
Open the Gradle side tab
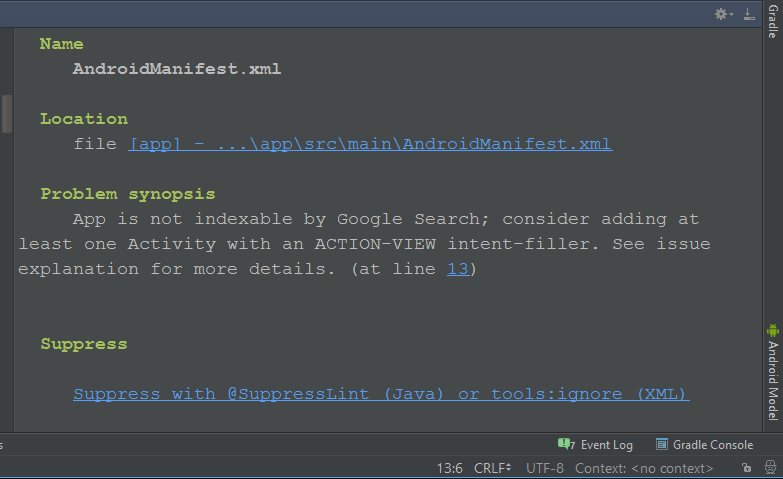[773, 21]
